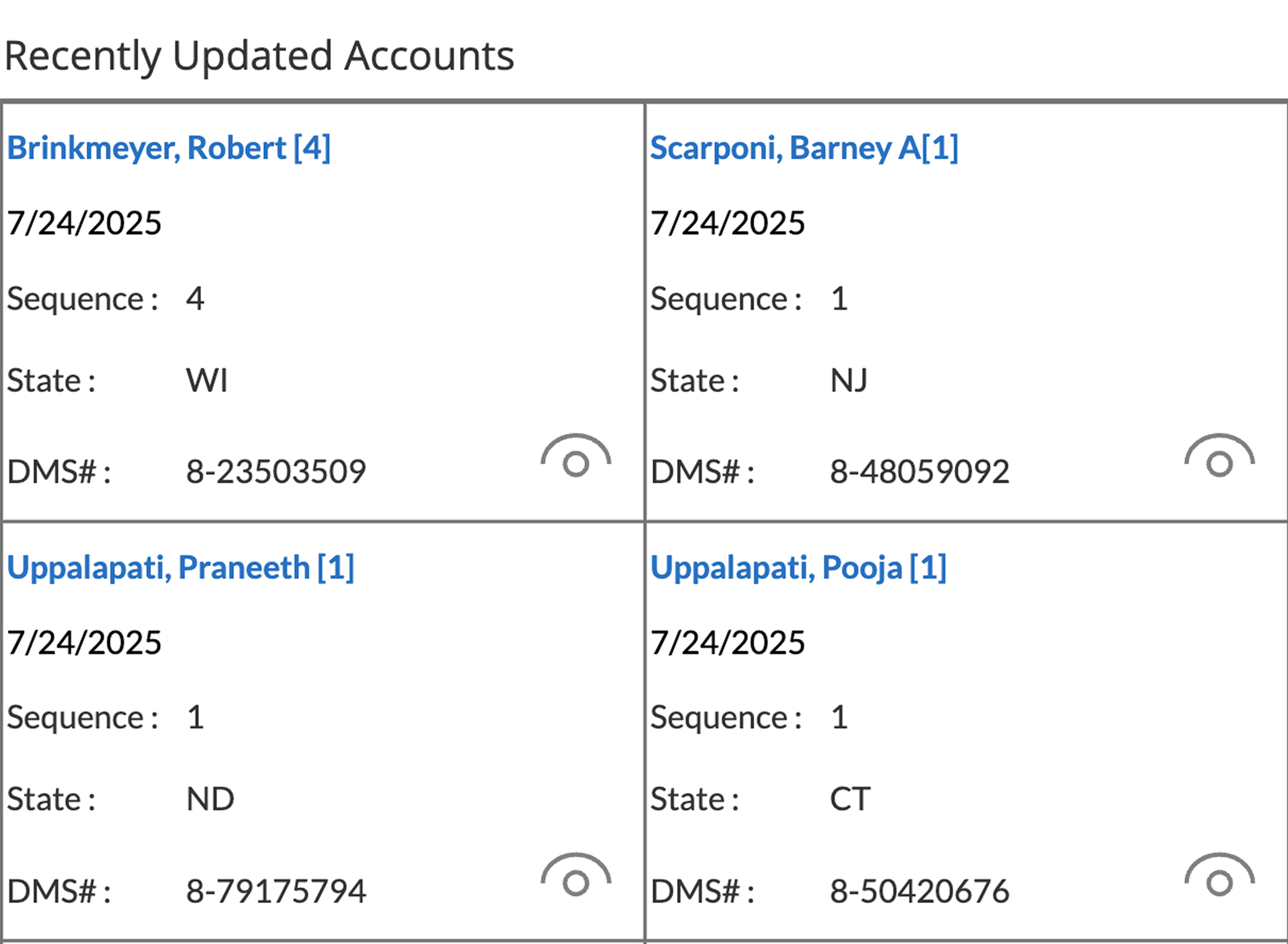Screen dimensions: 1288x944
Task: Click the Recently Updated Accounts heading
Action: click(x=259, y=56)
